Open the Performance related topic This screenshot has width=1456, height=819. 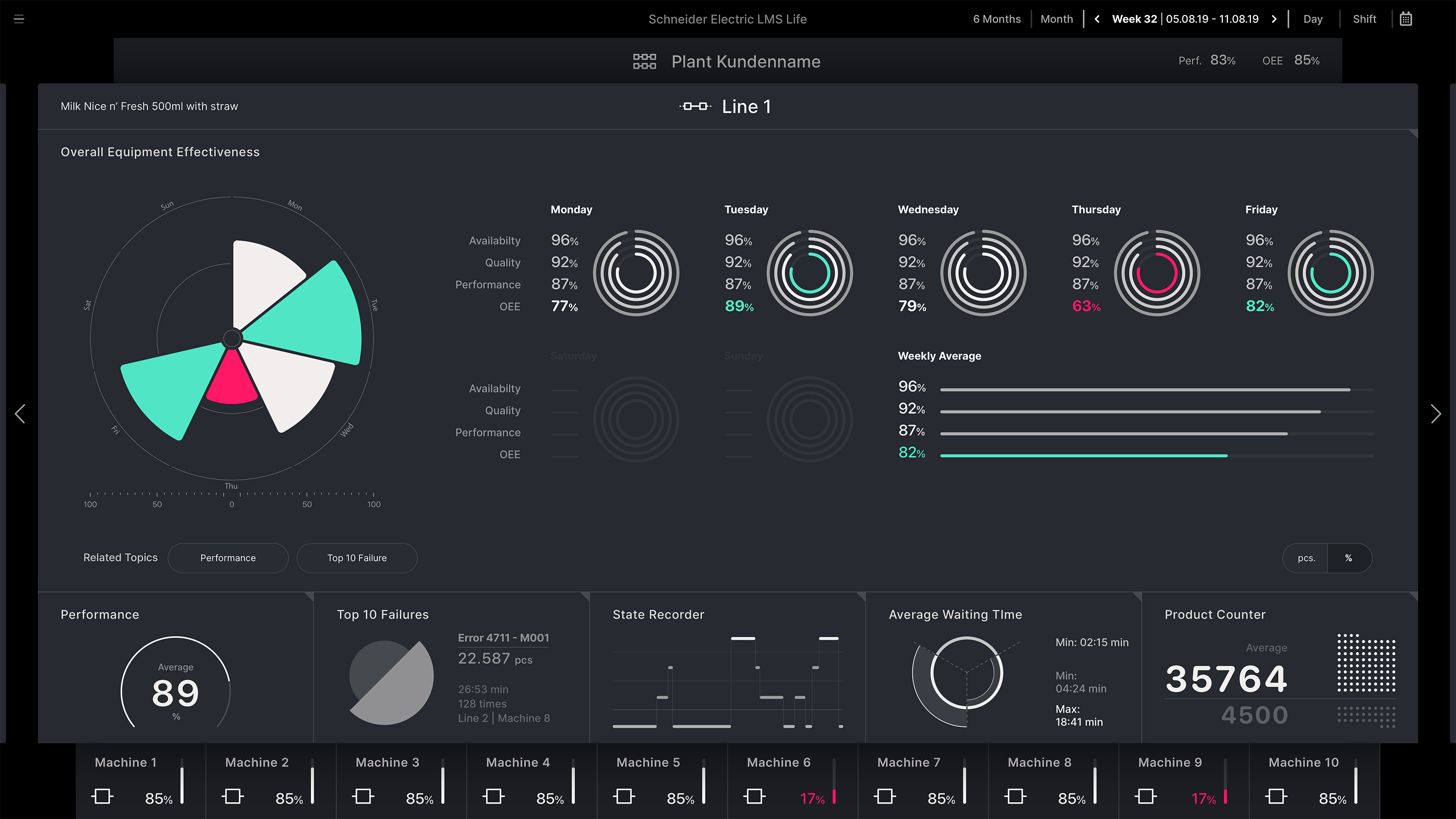[228, 558]
